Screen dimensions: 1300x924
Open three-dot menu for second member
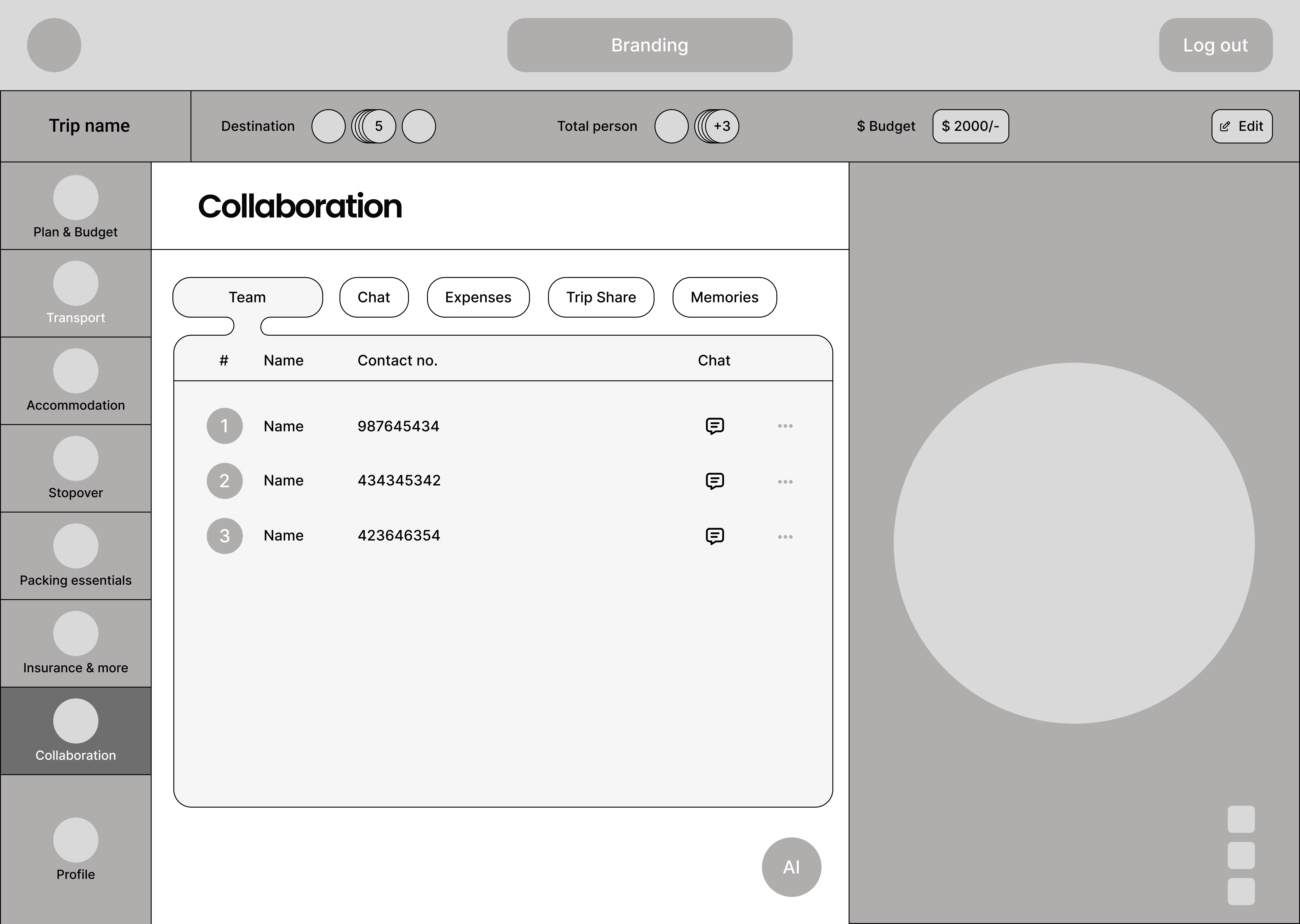point(785,482)
